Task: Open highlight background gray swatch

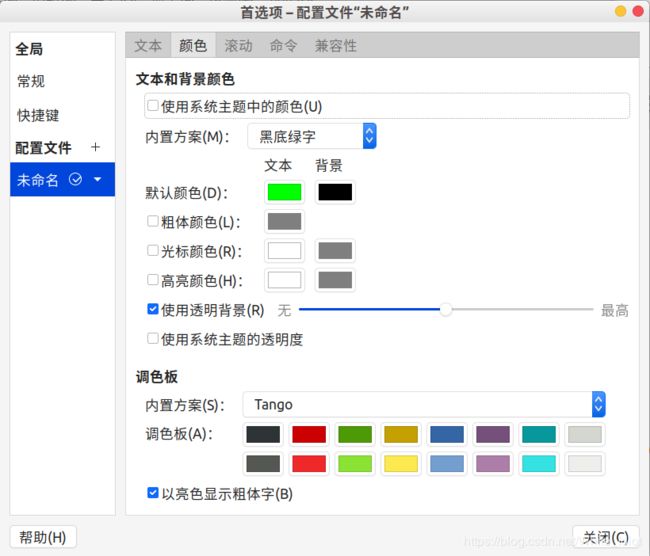Action: pyautogui.click(x=335, y=280)
